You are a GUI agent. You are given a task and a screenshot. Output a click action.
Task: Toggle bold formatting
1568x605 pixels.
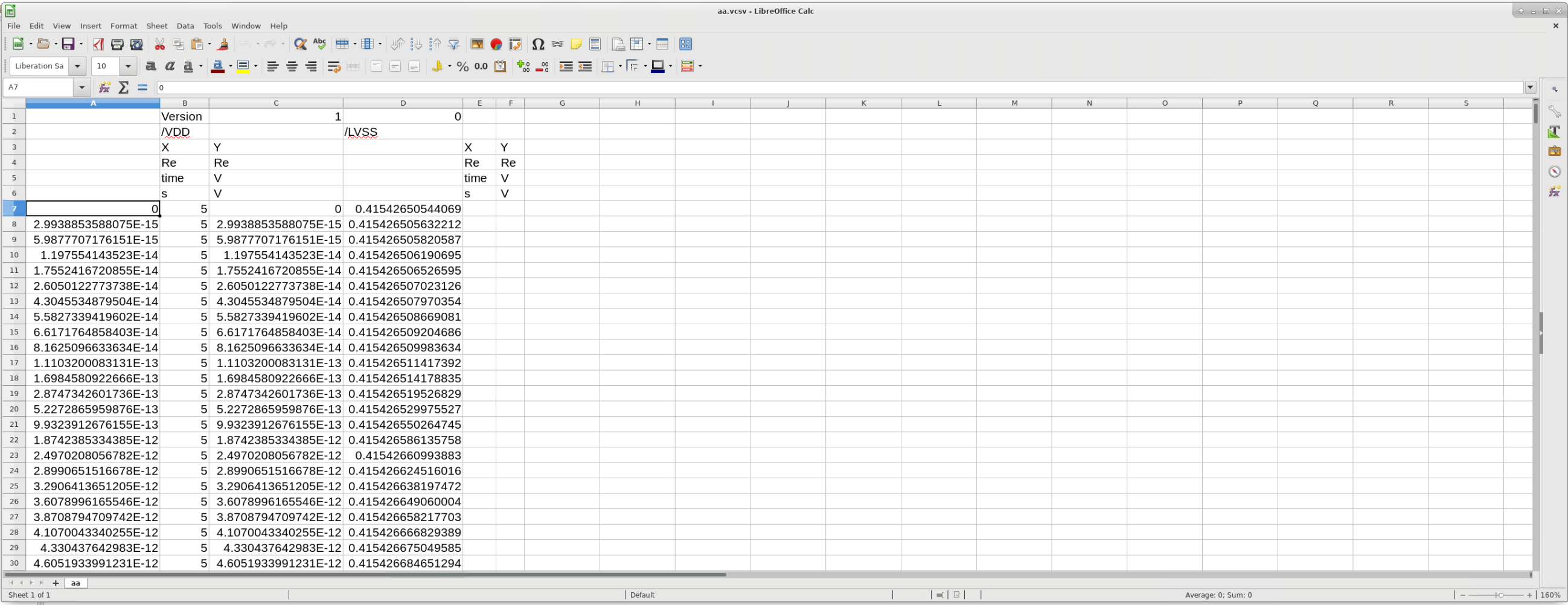(151, 66)
